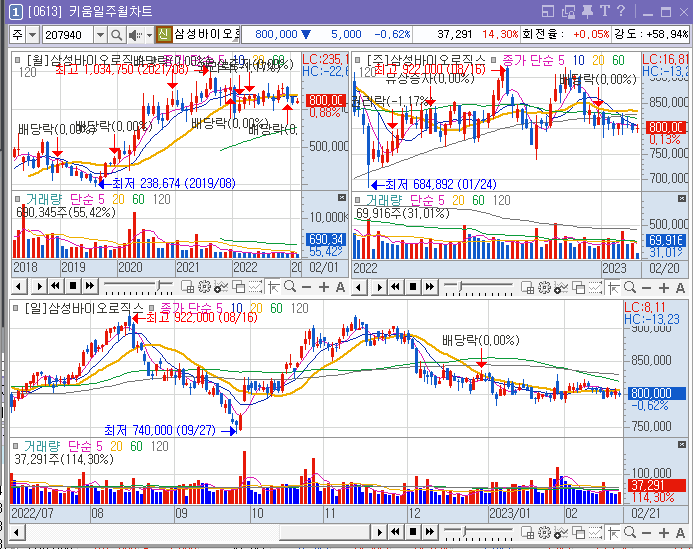Stop monthly chart playback with the square button
This screenshot has width=693, height=549.
pos(73,286)
